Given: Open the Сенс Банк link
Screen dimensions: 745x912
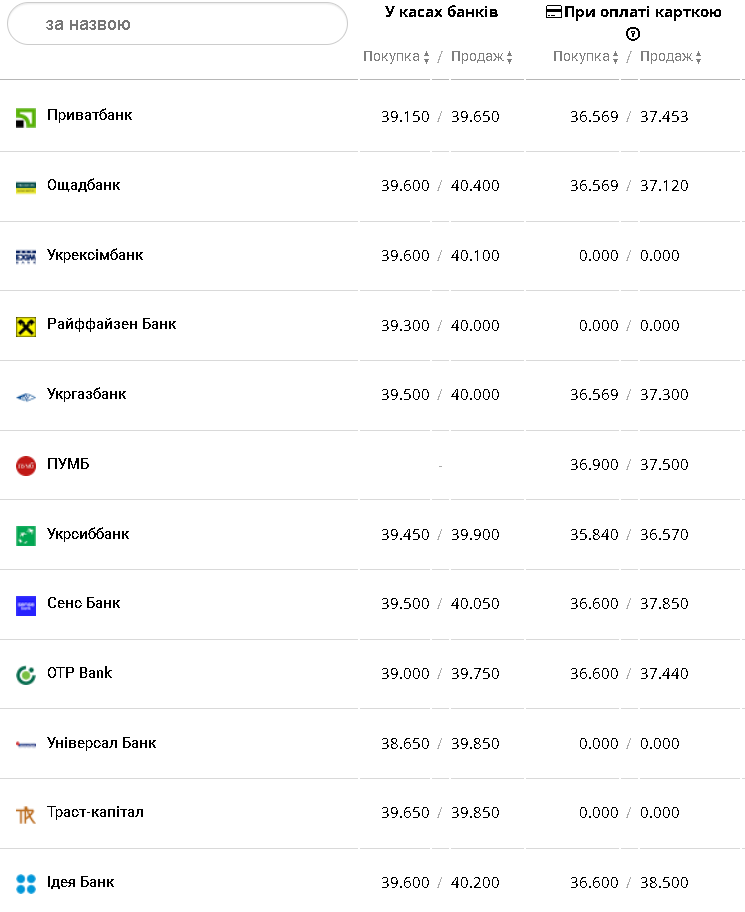Looking at the screenshot, I should coord(84,603).
